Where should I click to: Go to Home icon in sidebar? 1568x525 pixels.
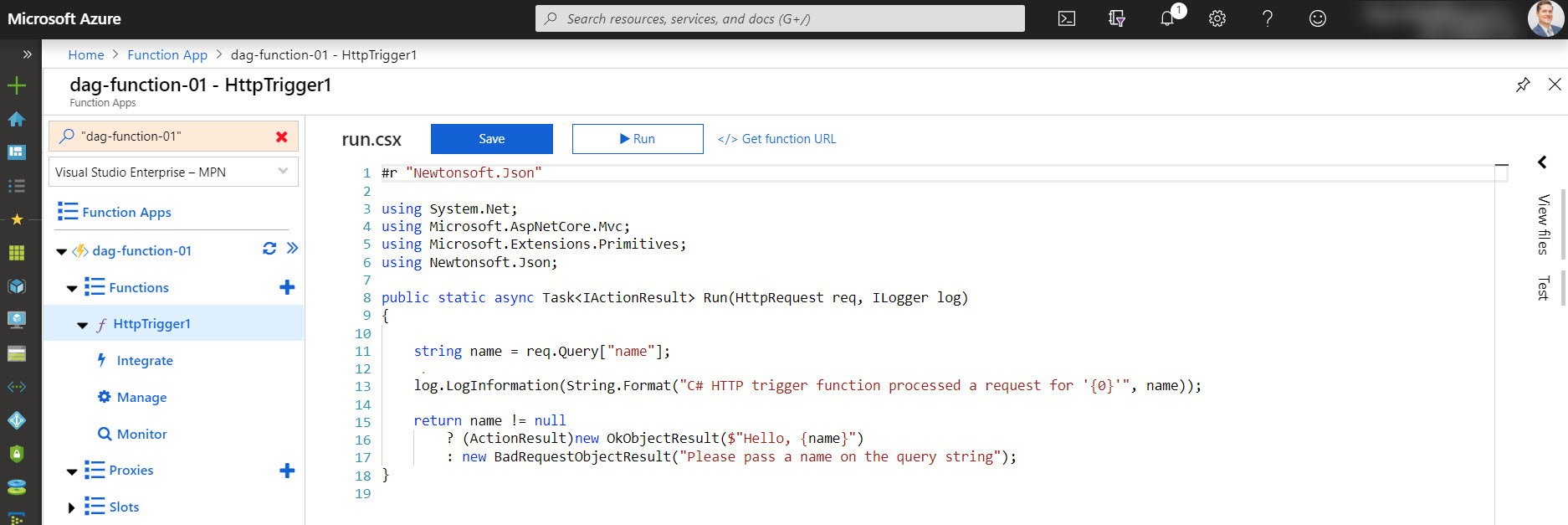(17, 119)
